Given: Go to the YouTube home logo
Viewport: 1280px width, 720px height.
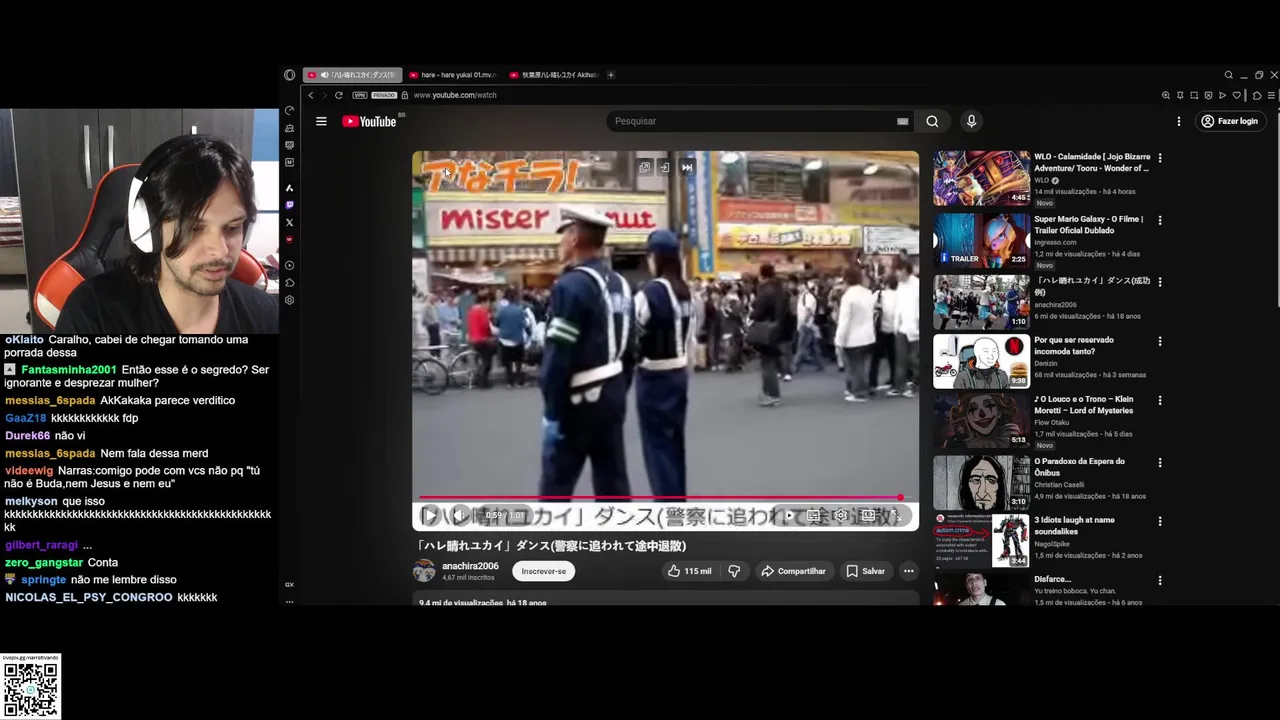Looking at the screenshot, I should click(x=369, y=121).
